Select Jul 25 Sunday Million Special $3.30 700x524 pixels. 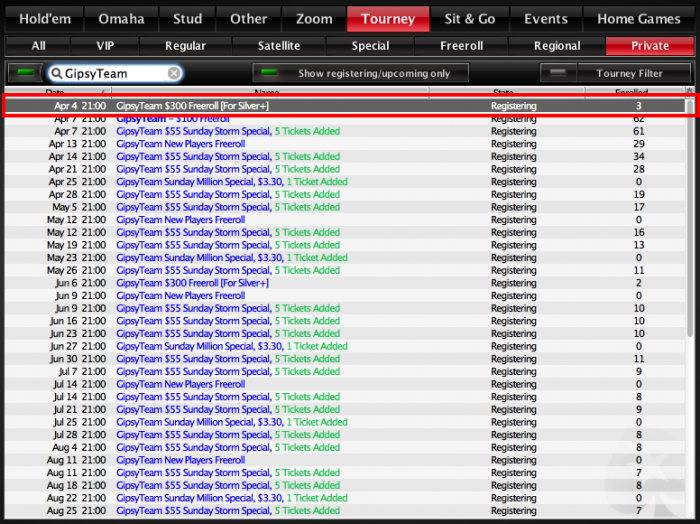point(345,422)
